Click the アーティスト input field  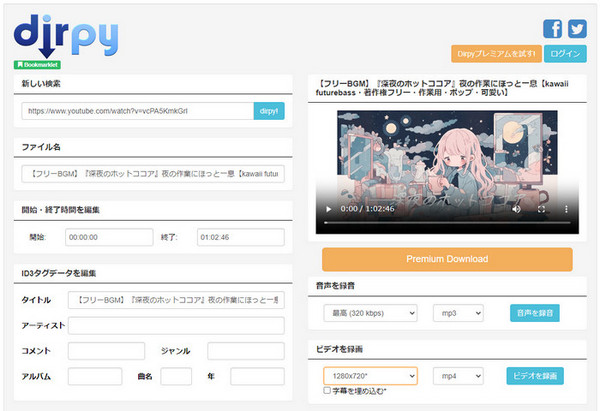[176, 326]
